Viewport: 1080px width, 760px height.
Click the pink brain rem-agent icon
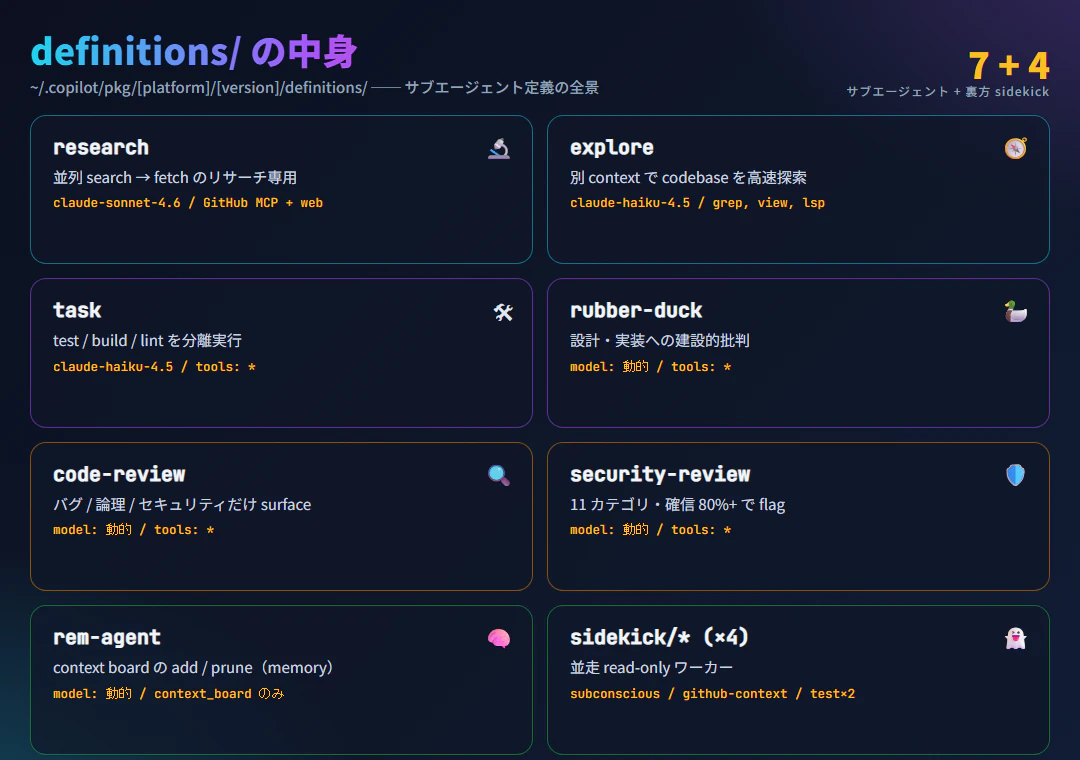pyautogui.click(x=499, y=639)
